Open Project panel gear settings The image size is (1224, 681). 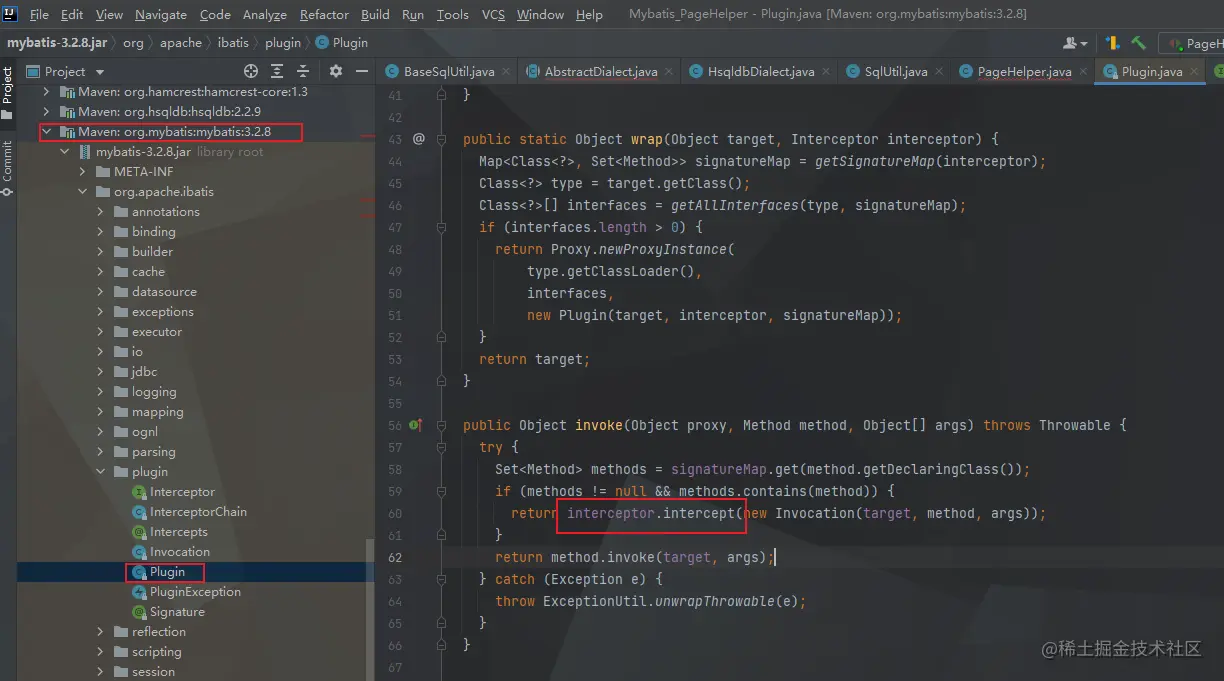click(x=336, y=71)
